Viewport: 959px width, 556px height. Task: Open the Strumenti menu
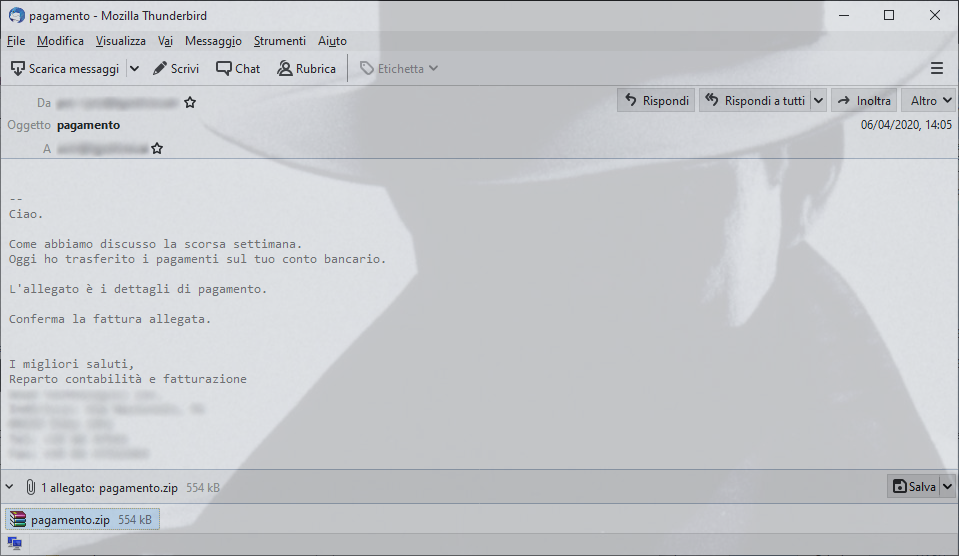(x=280, y=41)
